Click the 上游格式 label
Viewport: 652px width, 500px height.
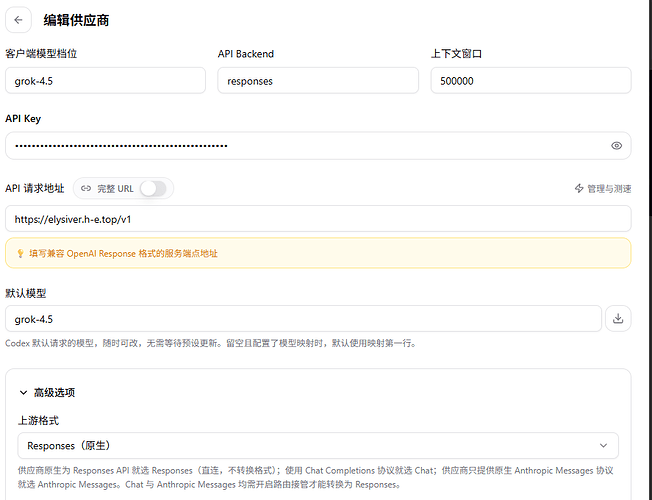coord(38,421)
